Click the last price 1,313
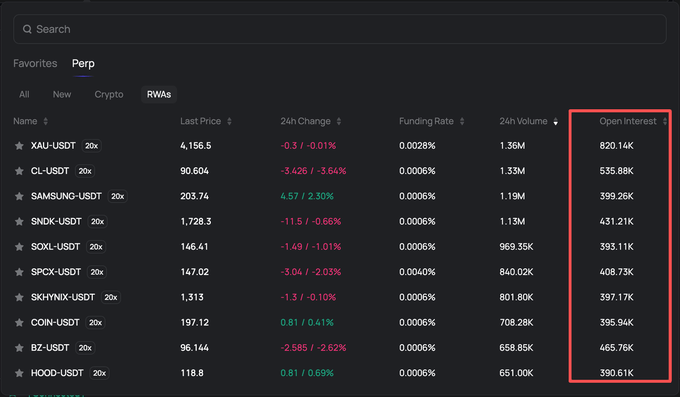 pos(192,297)
